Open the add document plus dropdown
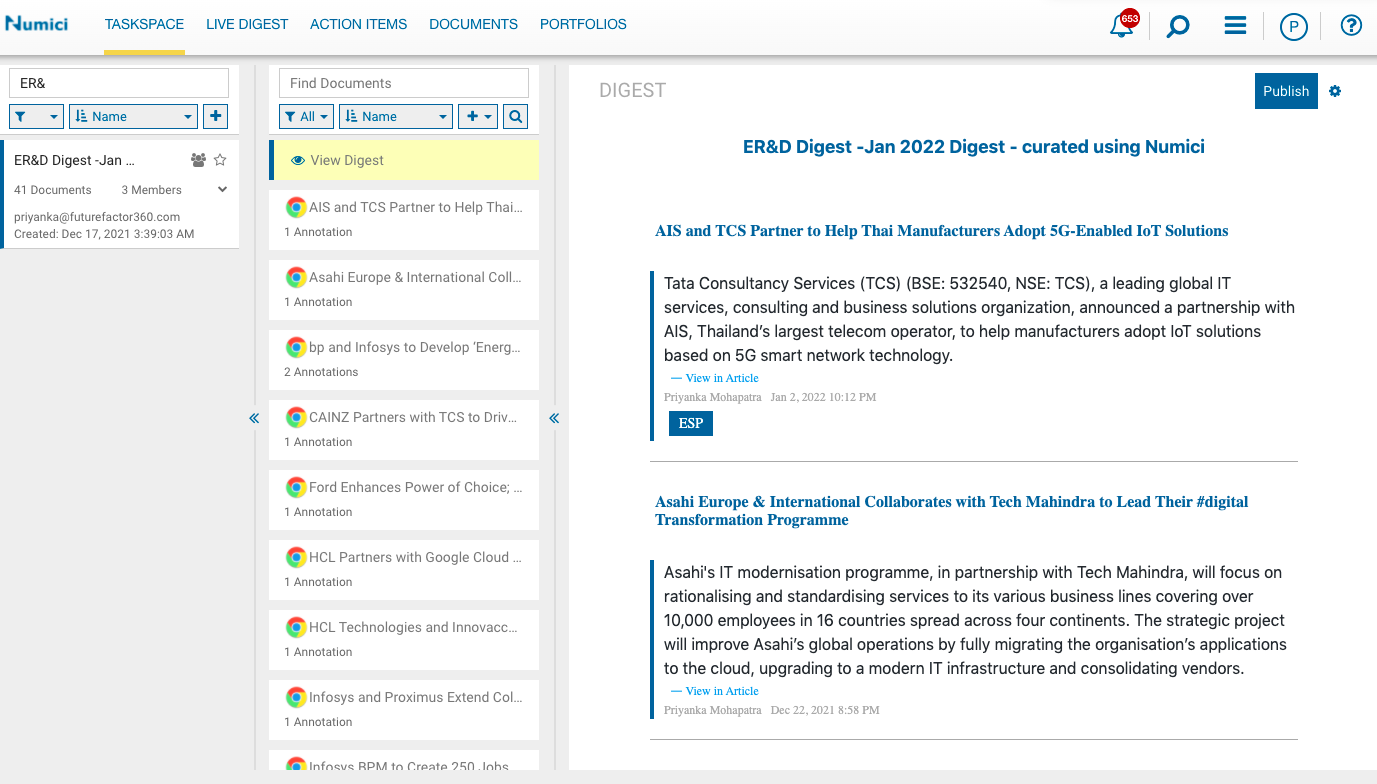 pyautogui.click(x=478, y=116)
